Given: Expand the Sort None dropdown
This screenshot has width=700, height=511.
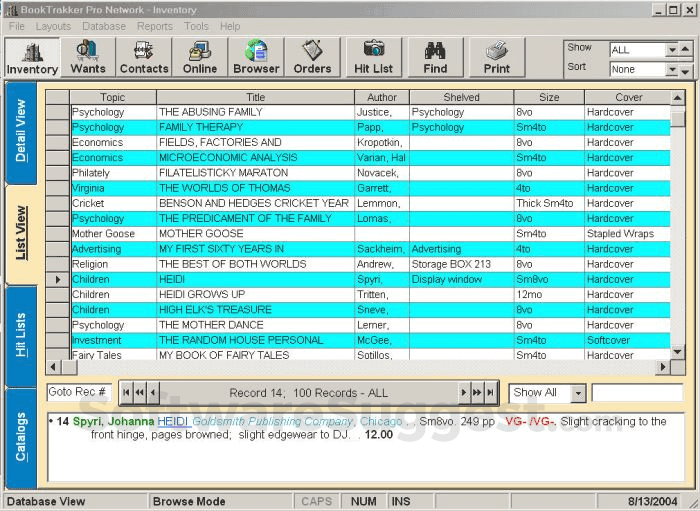Looking at the screenshot, I should pyautogui.click(x=671, y=70).
